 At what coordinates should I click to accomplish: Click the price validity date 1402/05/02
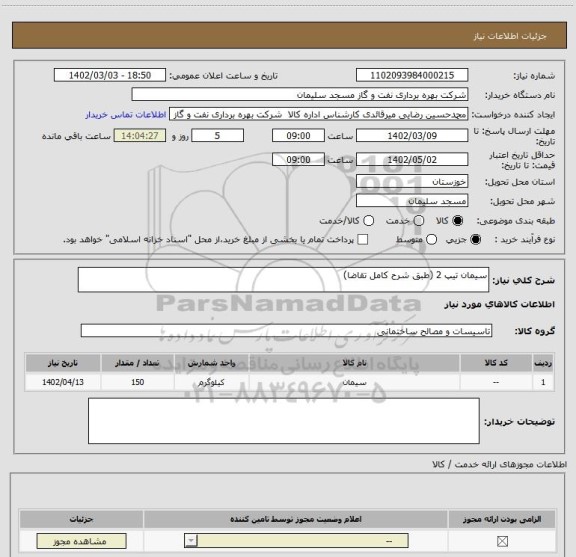click(412, 160)
